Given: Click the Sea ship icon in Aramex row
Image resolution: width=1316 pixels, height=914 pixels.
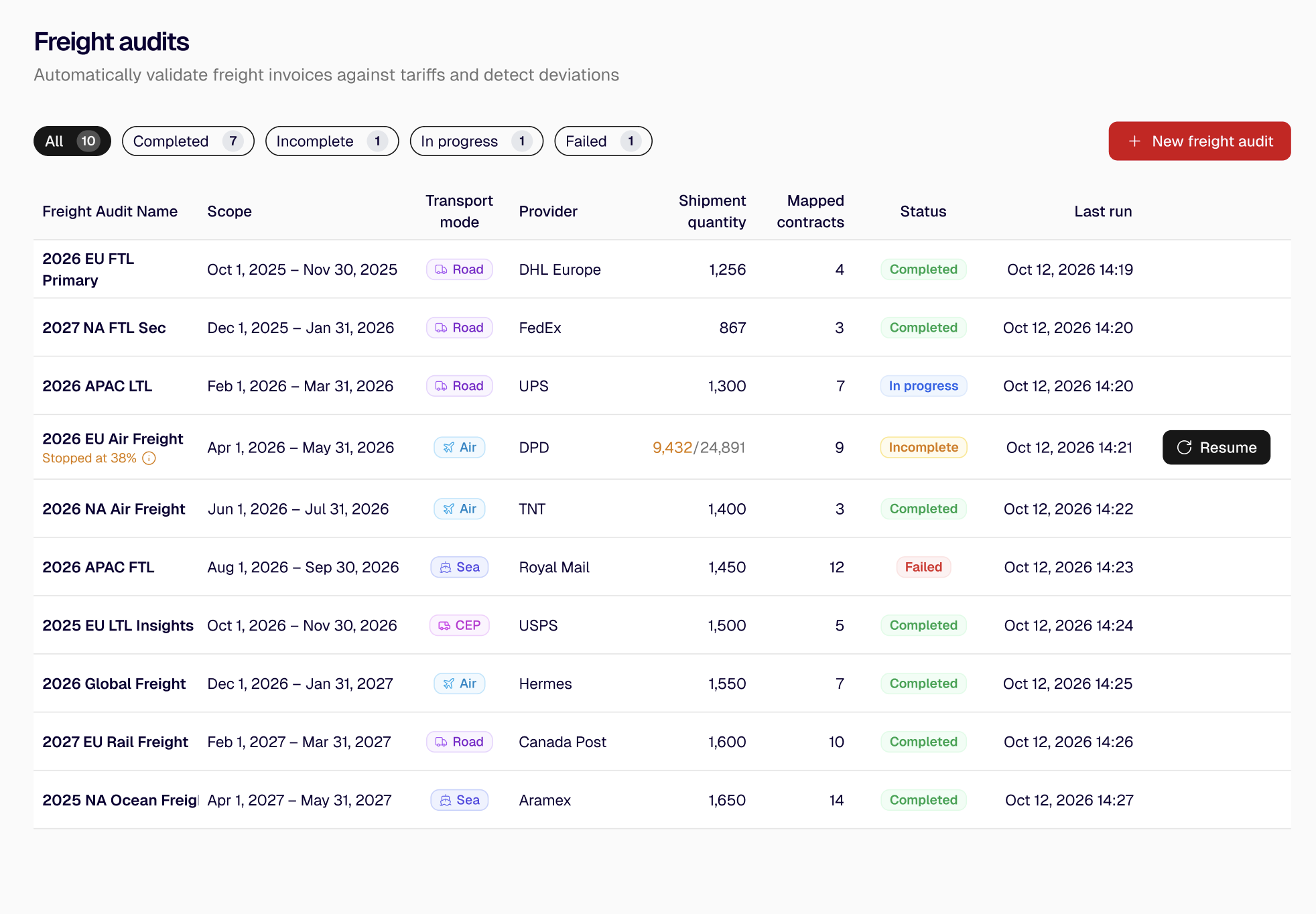Looking at the screenshot, I should coord(446,801).
